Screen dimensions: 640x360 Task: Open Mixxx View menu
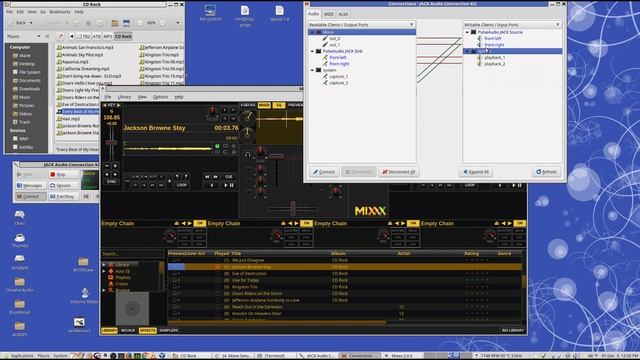[142, 97]
